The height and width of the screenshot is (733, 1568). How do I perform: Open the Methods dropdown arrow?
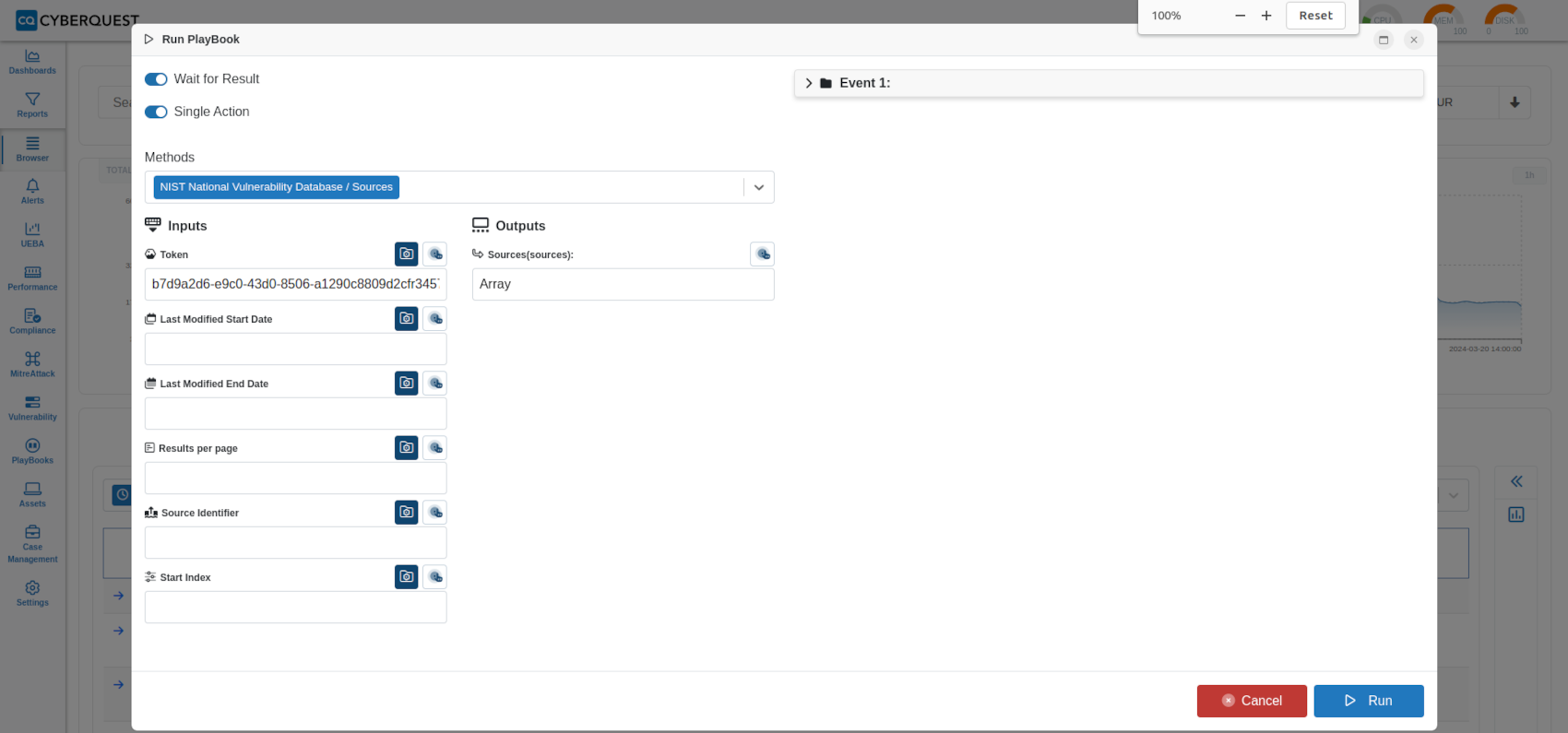(x=758, y=187)
